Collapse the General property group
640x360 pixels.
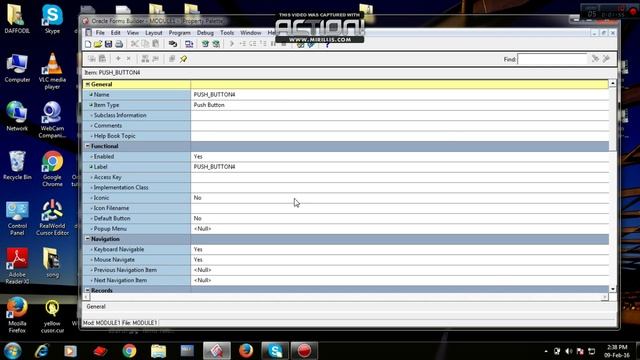tap(87, 84)
